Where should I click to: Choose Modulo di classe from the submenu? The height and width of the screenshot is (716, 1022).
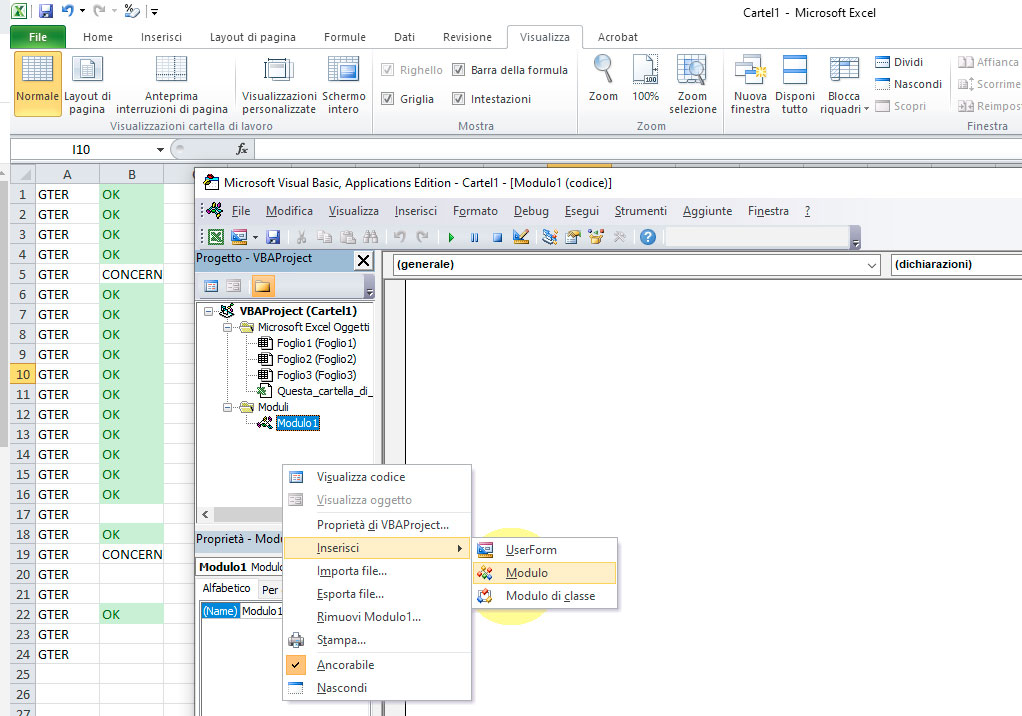(x=545, y=595)
